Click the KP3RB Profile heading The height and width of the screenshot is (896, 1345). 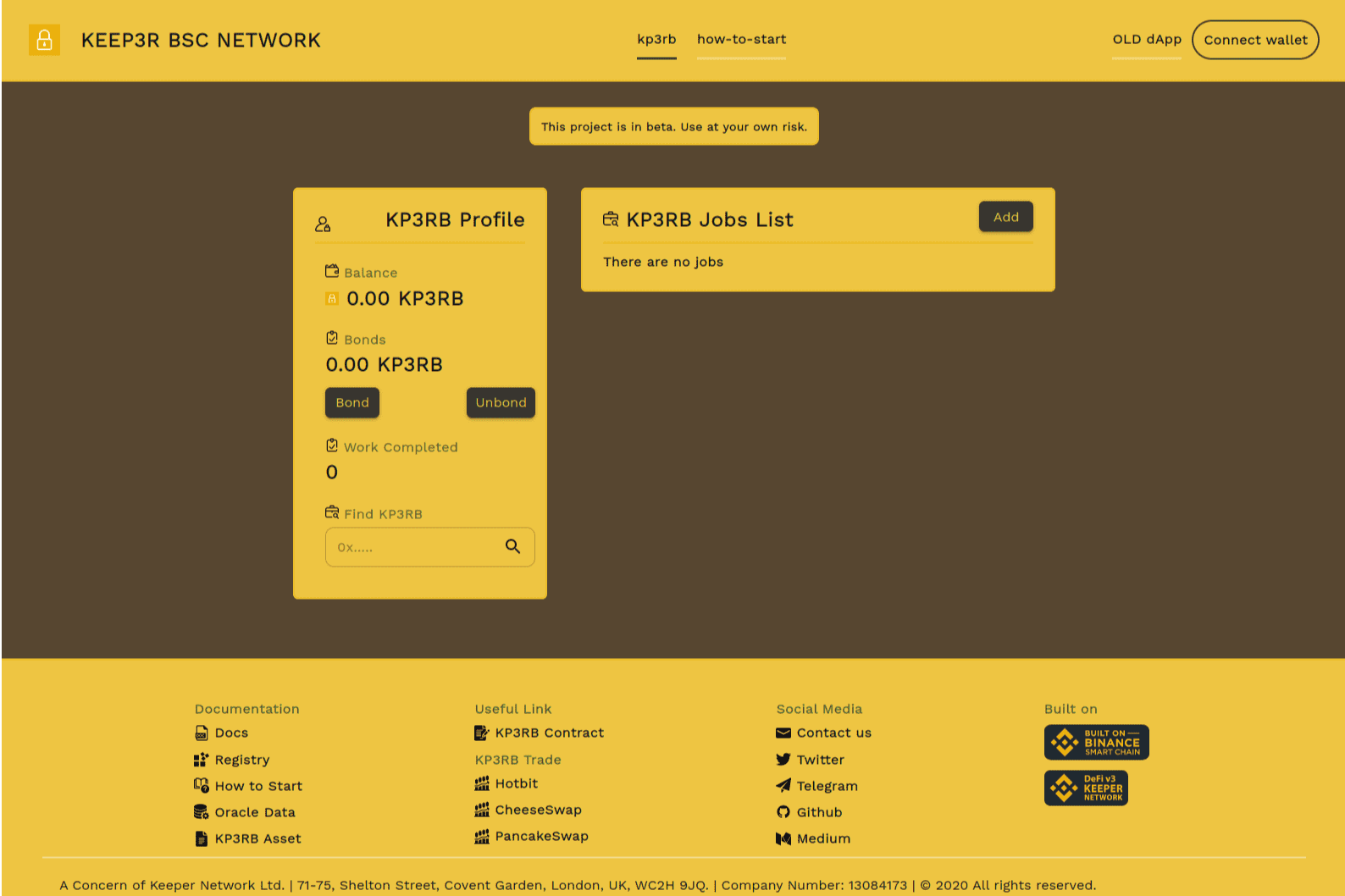[455, 219]
